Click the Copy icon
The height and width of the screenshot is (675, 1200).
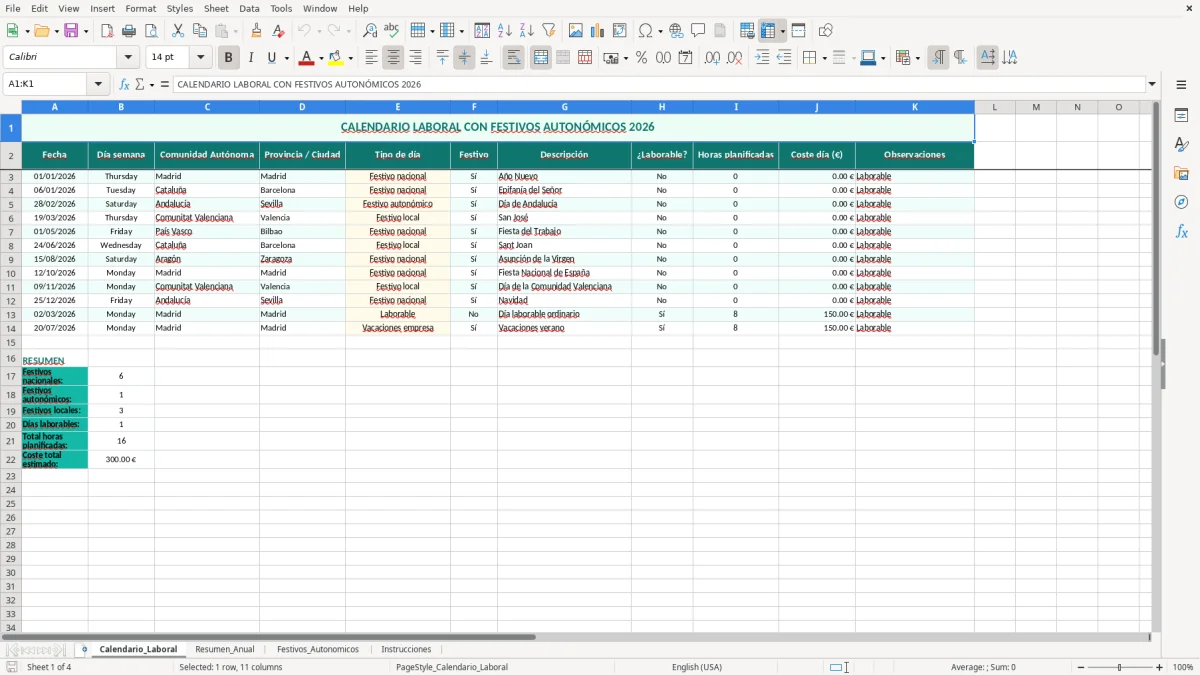pos(200,31)
